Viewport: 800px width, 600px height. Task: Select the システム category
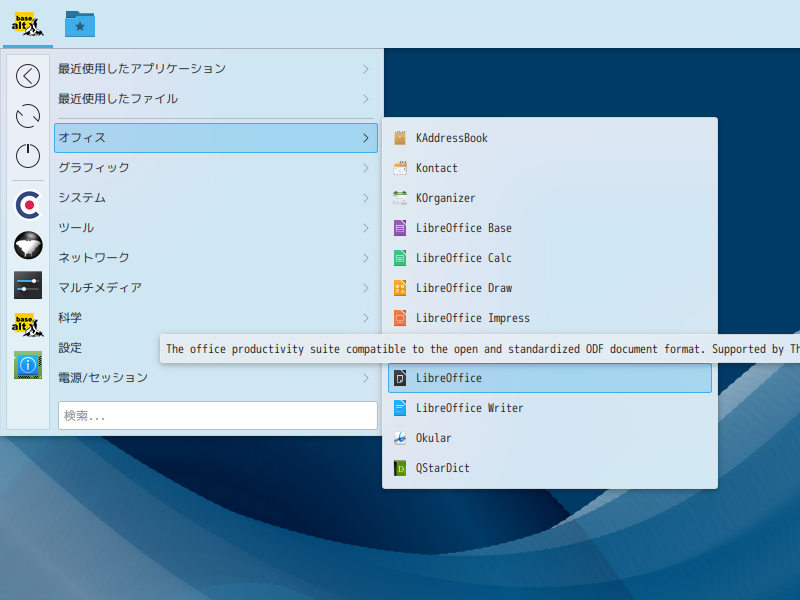[x=216, y=198]
